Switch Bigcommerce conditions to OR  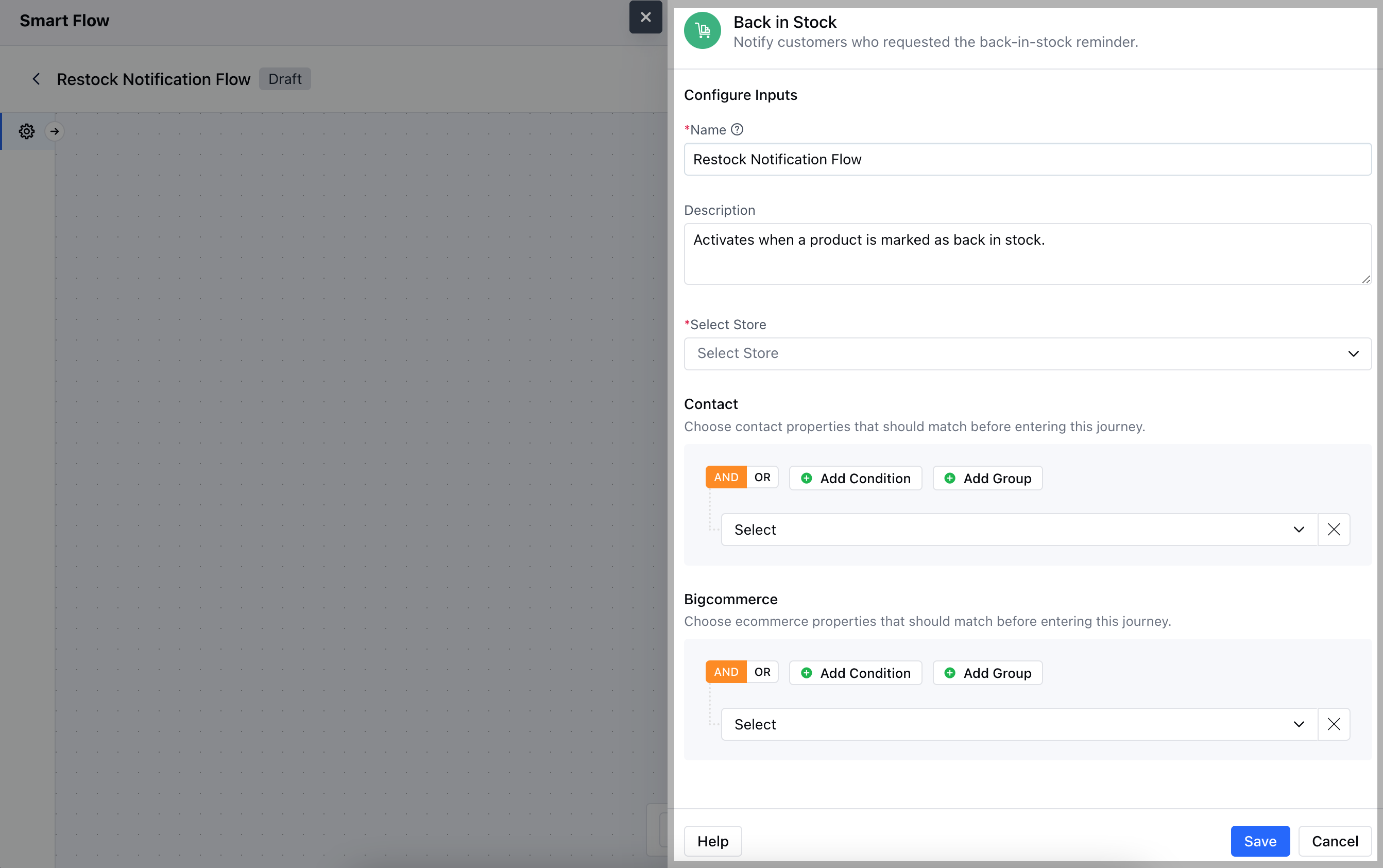pos(762,672)
